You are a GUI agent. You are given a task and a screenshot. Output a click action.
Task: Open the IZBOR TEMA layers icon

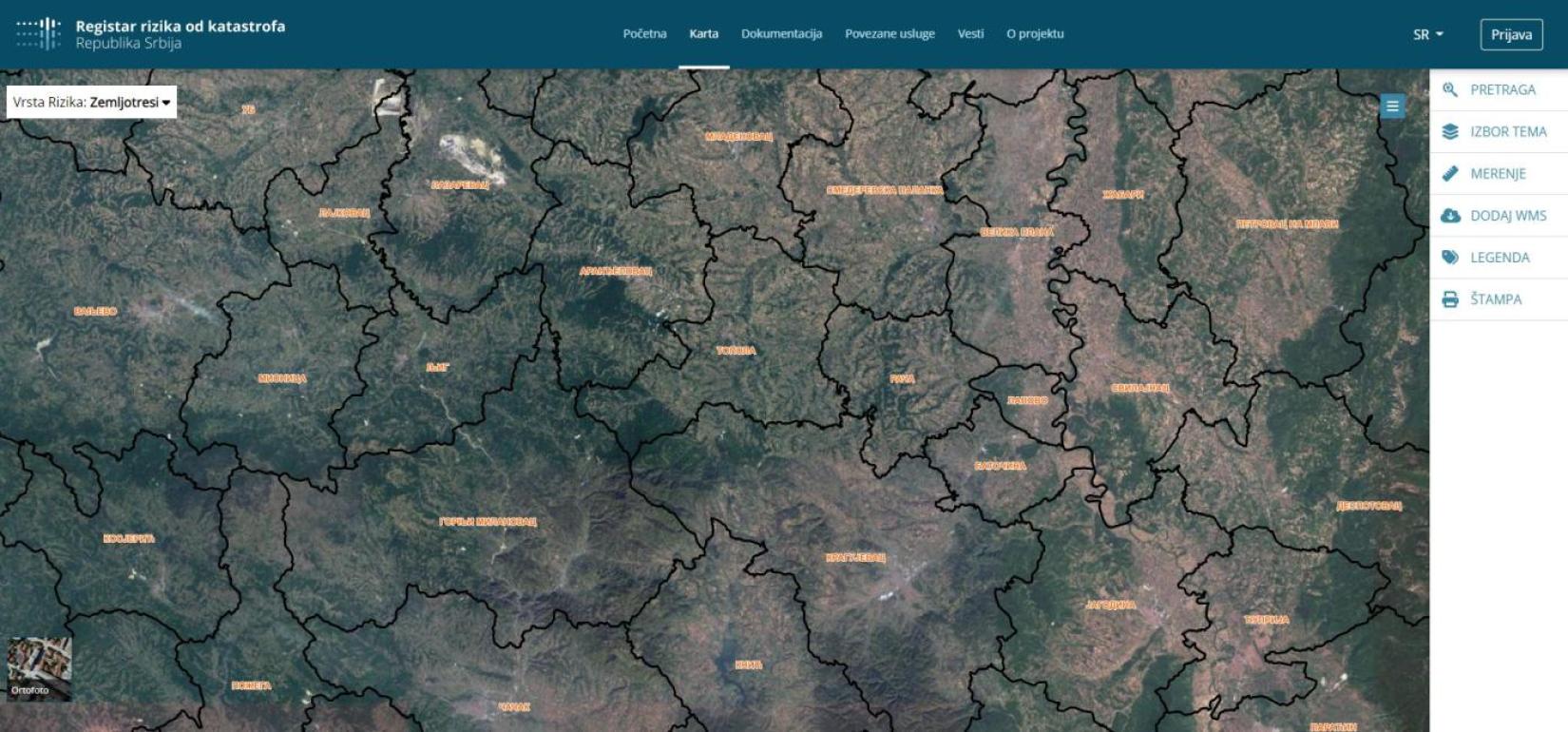1450,131
